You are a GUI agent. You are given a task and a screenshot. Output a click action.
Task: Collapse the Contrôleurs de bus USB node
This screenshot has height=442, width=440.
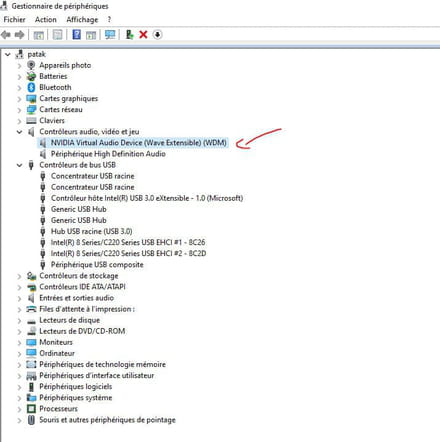coord(19,165)
